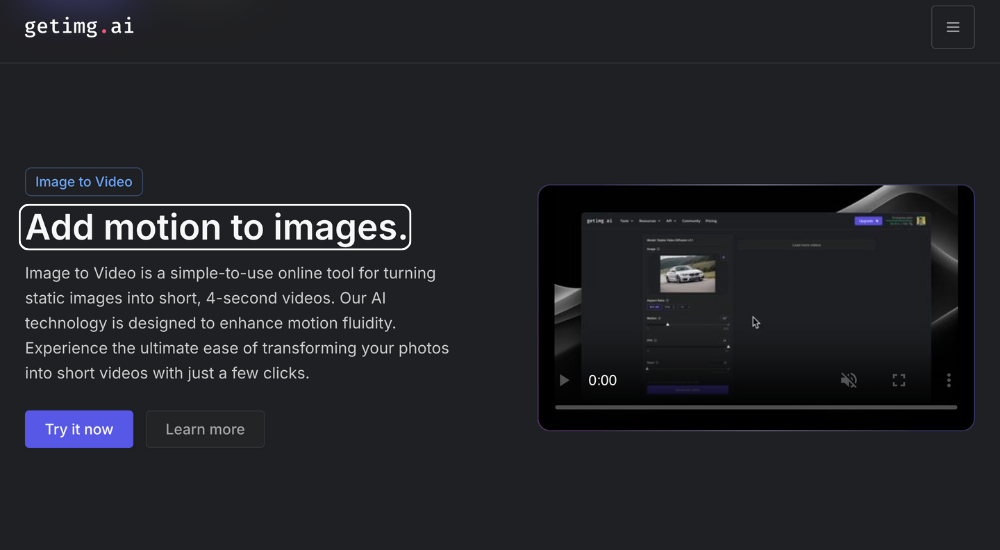1000x550 pixels.
Task: Click the Learn more button
Action: point(205,429)
